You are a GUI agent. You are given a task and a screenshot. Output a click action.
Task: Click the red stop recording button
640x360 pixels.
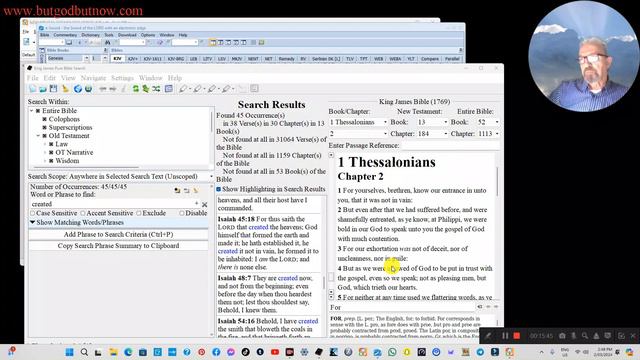coord(517,336)
